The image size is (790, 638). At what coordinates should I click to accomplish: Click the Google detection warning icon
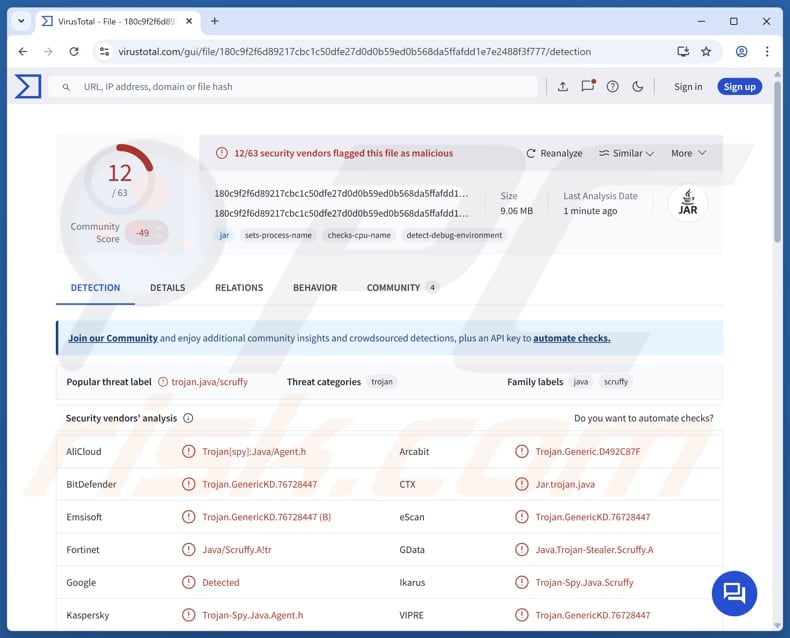point(188,583)
